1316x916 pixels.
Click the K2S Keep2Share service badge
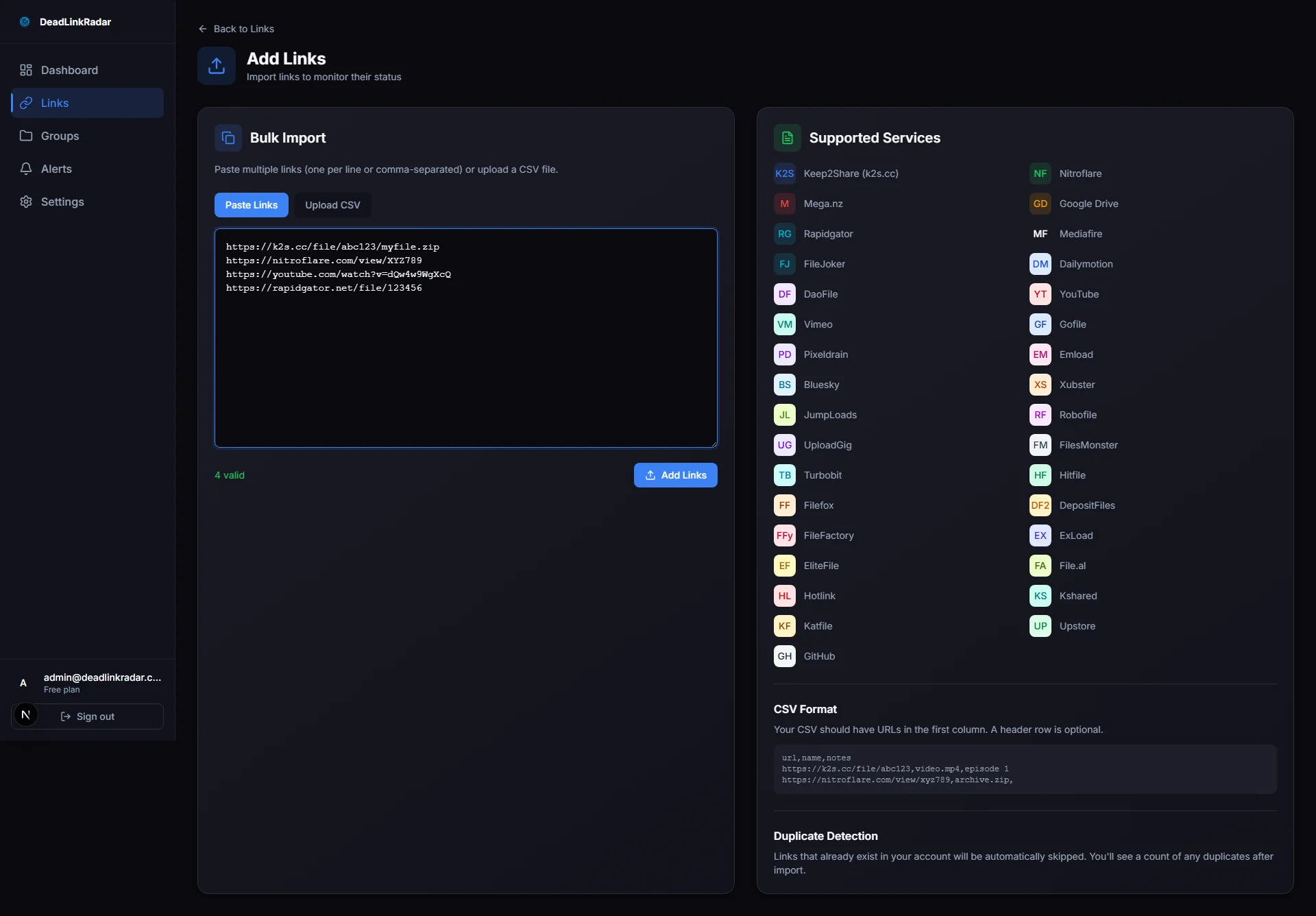coord(785,173)
